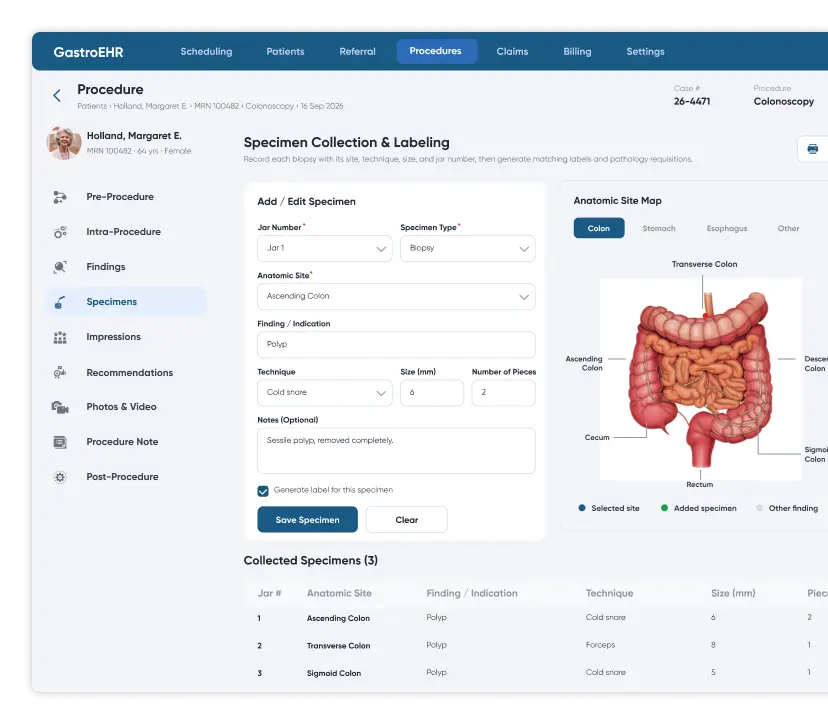Click Save Specimen button
The image size is (828, 724).
(x=307, y=520)
